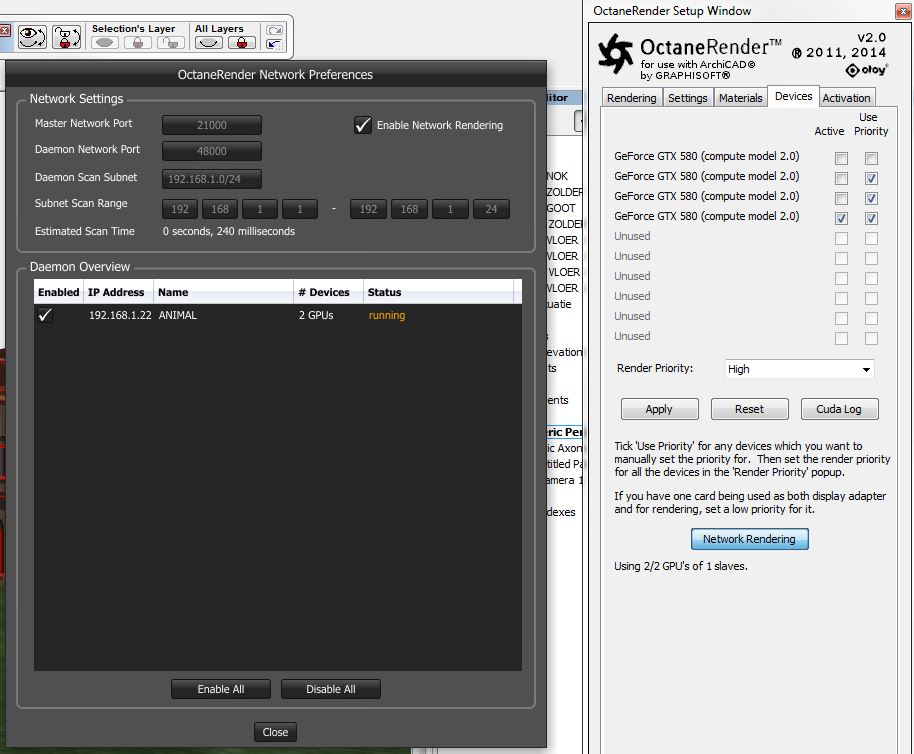This screenshot has height=754, width=914.
Task: Click the last octet 24 in Subnet Scan Range
Action: 491,209
